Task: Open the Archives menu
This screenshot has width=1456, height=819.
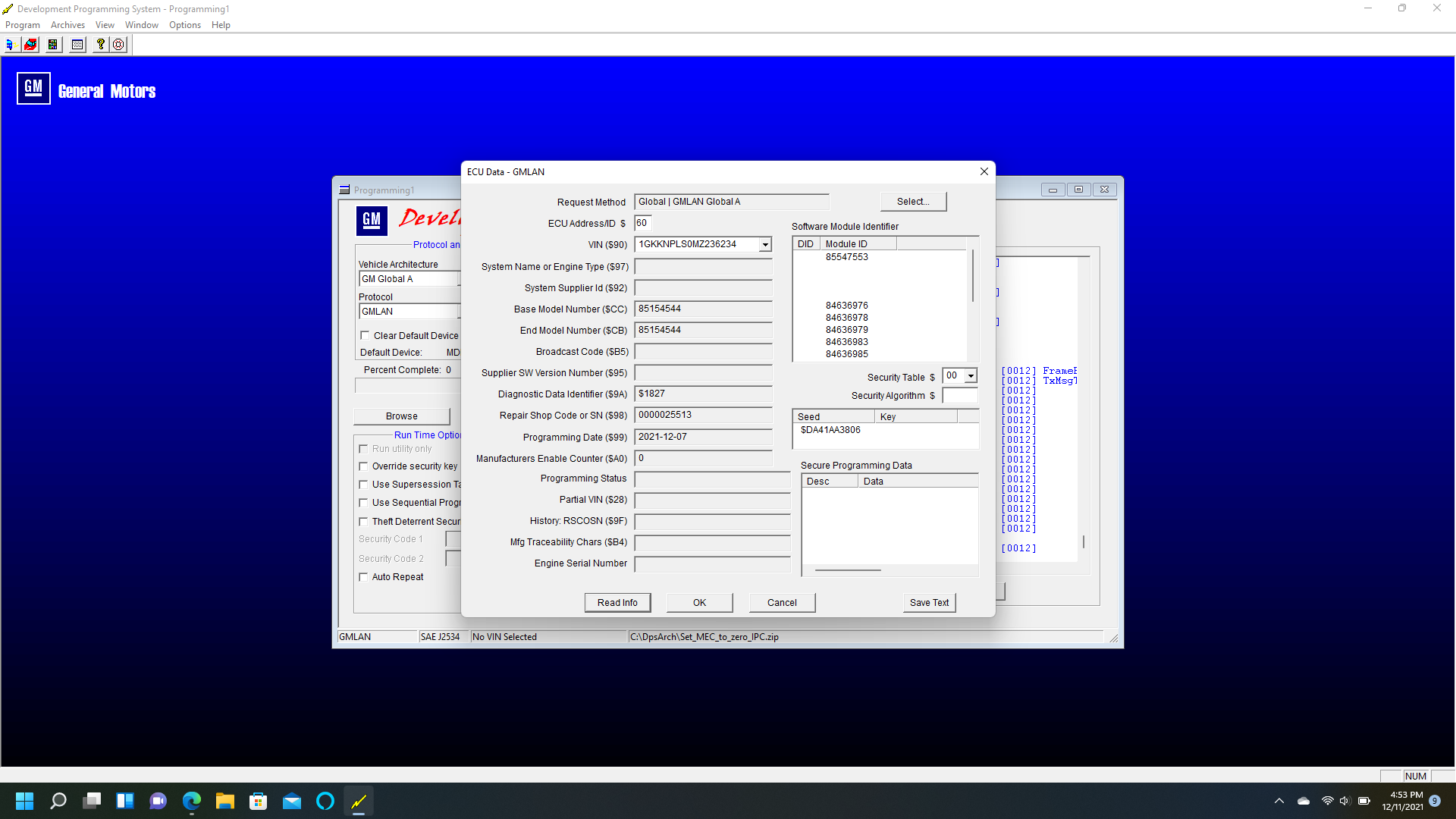Action: [67, 24]
